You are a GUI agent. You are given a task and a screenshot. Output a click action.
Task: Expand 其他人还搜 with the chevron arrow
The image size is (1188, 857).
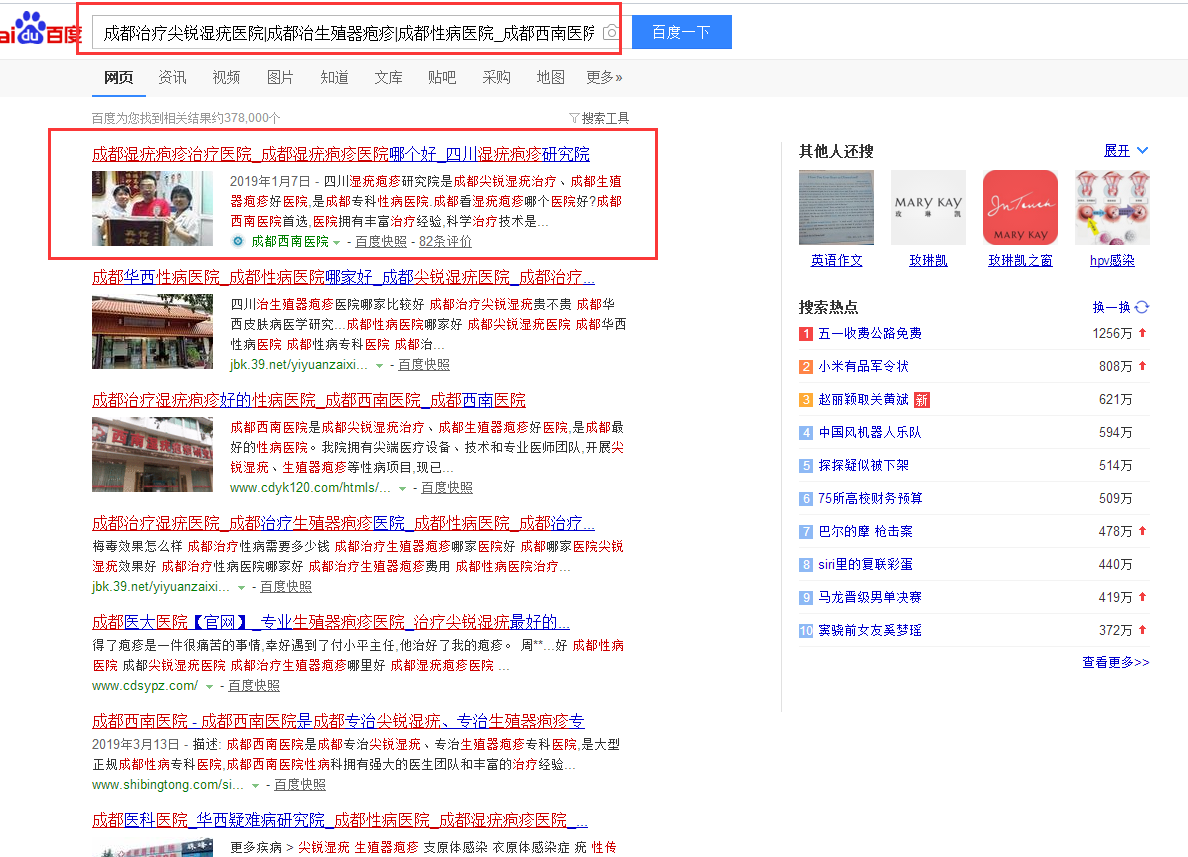[x=1143, y=151]
